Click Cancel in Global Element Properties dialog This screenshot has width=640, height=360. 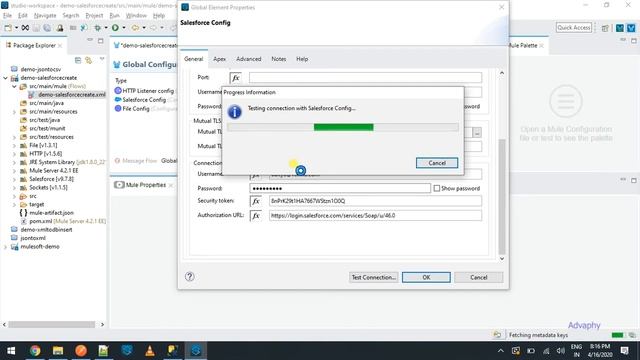click(x=478, y=277)
